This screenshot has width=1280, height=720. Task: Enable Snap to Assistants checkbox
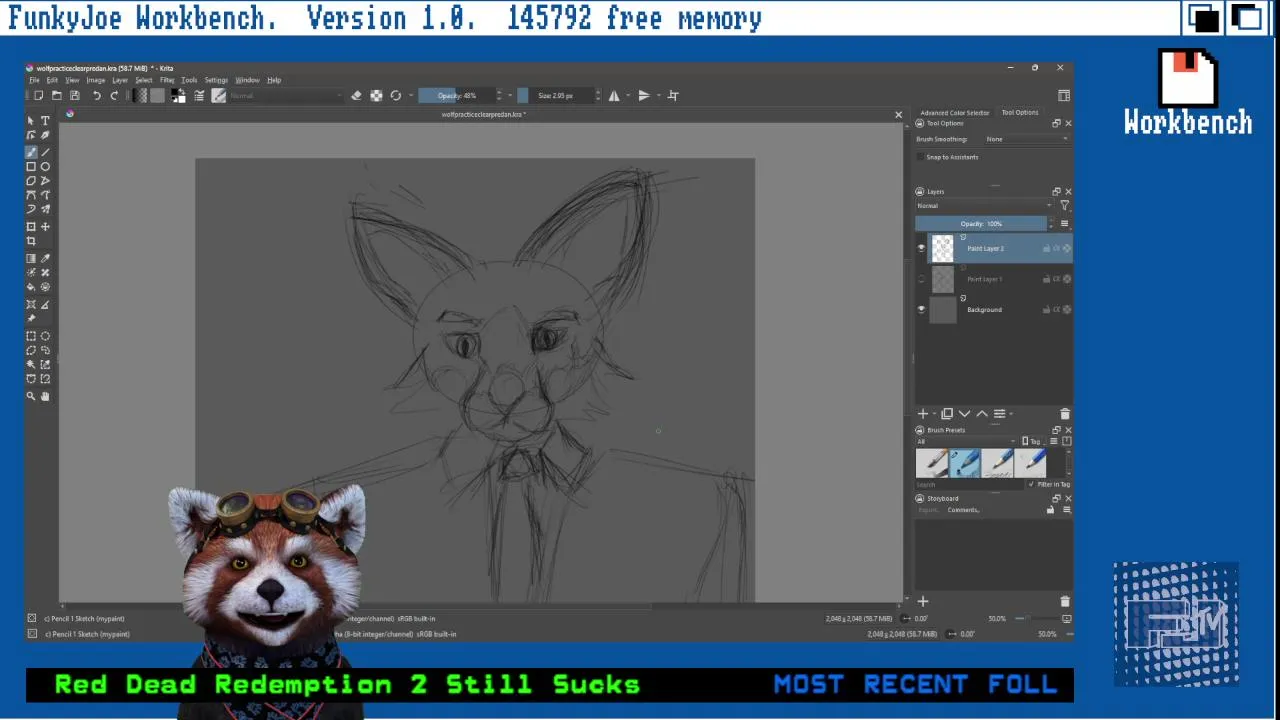coord(921,157)
